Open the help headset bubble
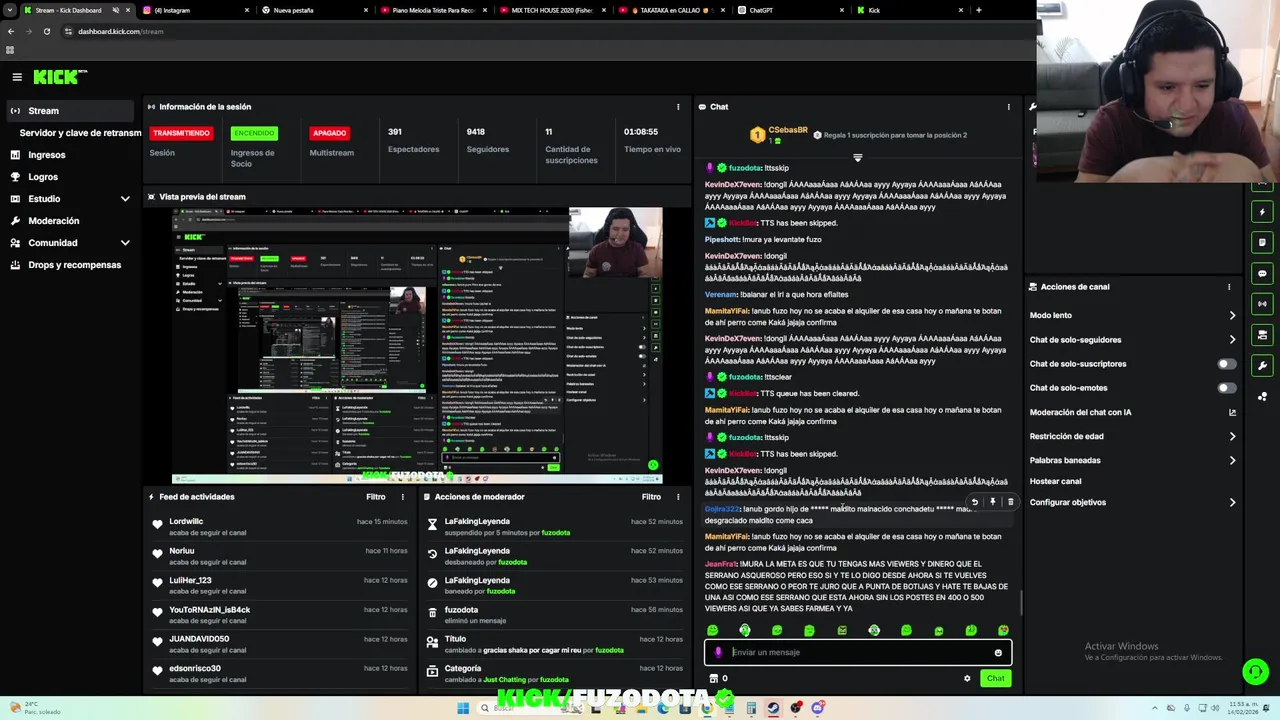This screenshot has height=720, width=1280. pos(1255,671)
